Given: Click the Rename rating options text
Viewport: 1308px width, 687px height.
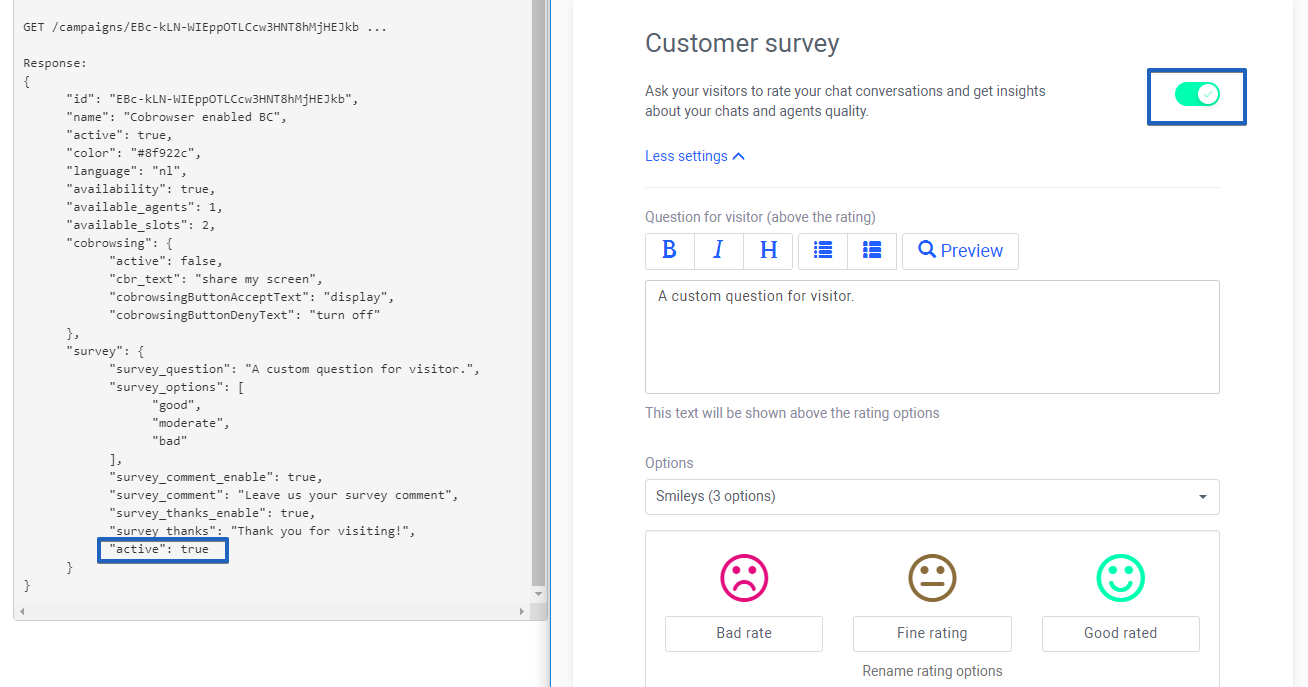Looking at the screenshot, I should coord(932,671).
